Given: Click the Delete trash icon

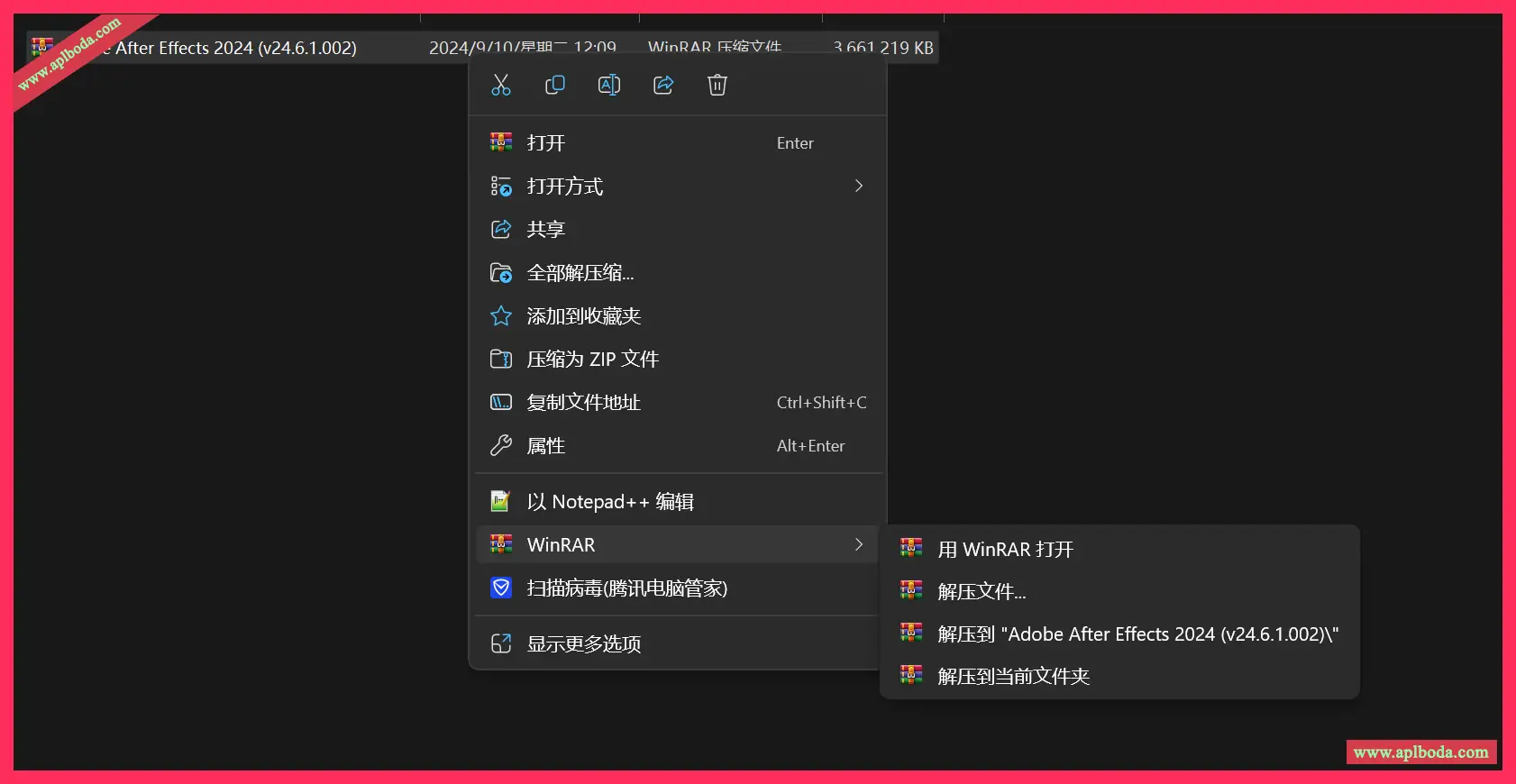Looking at the screenshot, I should click(x=717, y=85).
